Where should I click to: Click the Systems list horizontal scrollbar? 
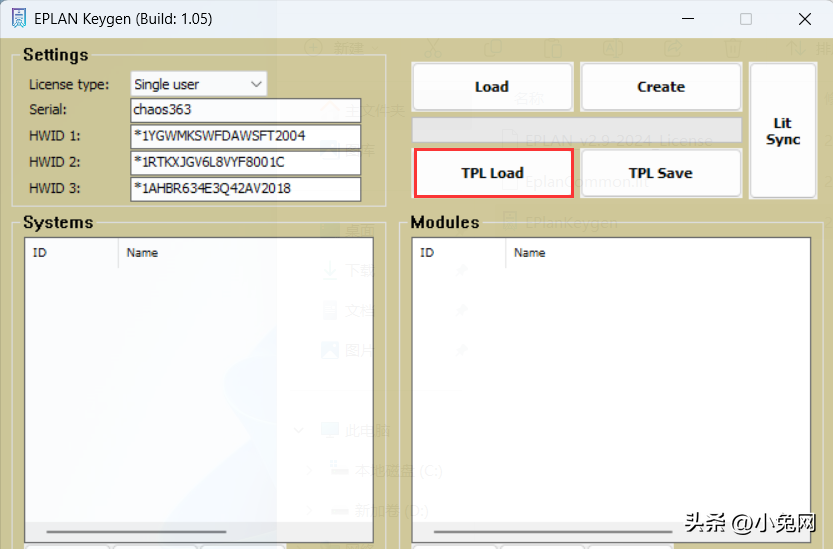[x=136, y=532]
